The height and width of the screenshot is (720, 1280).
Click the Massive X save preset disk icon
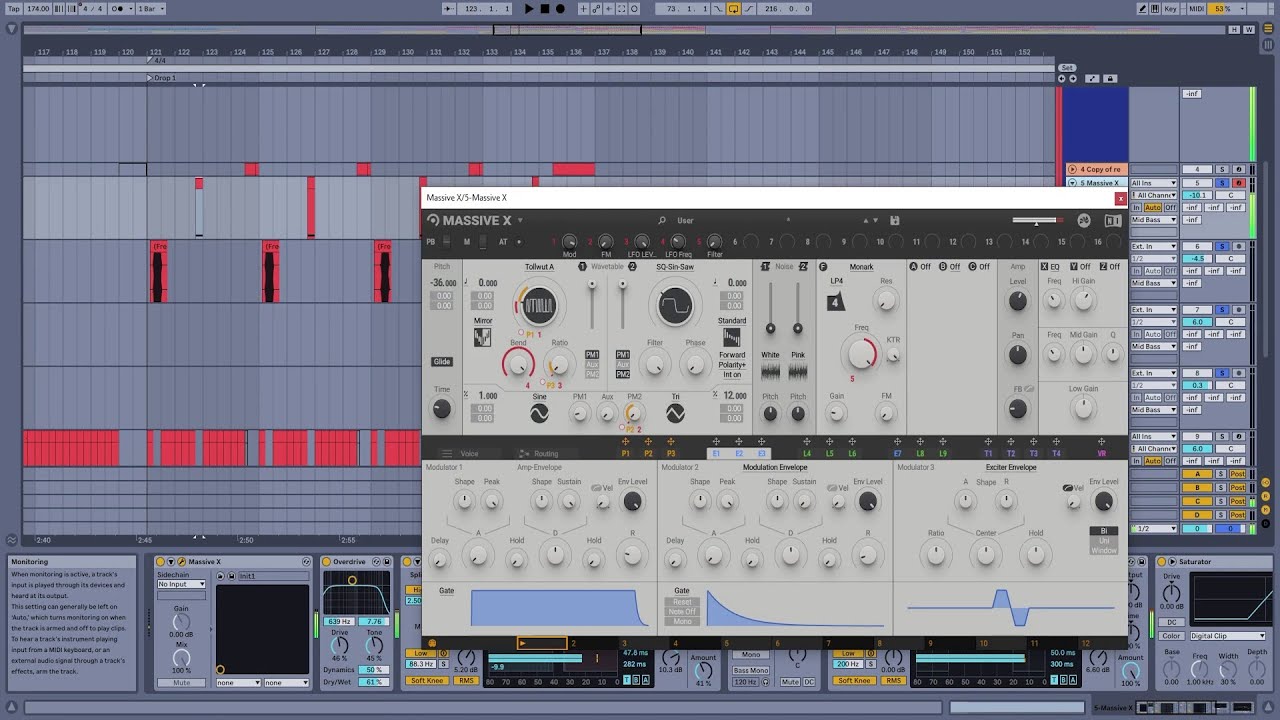click(894, 220)
